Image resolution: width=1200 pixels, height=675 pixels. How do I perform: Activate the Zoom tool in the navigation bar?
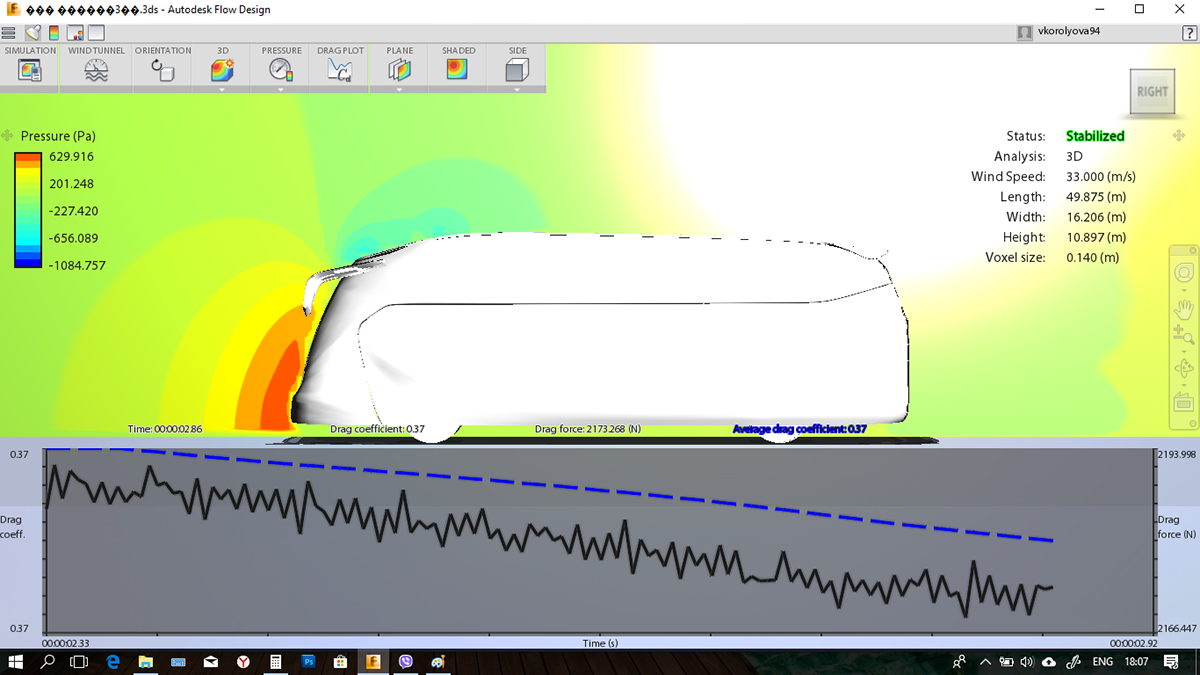[x=1182, y=336]
